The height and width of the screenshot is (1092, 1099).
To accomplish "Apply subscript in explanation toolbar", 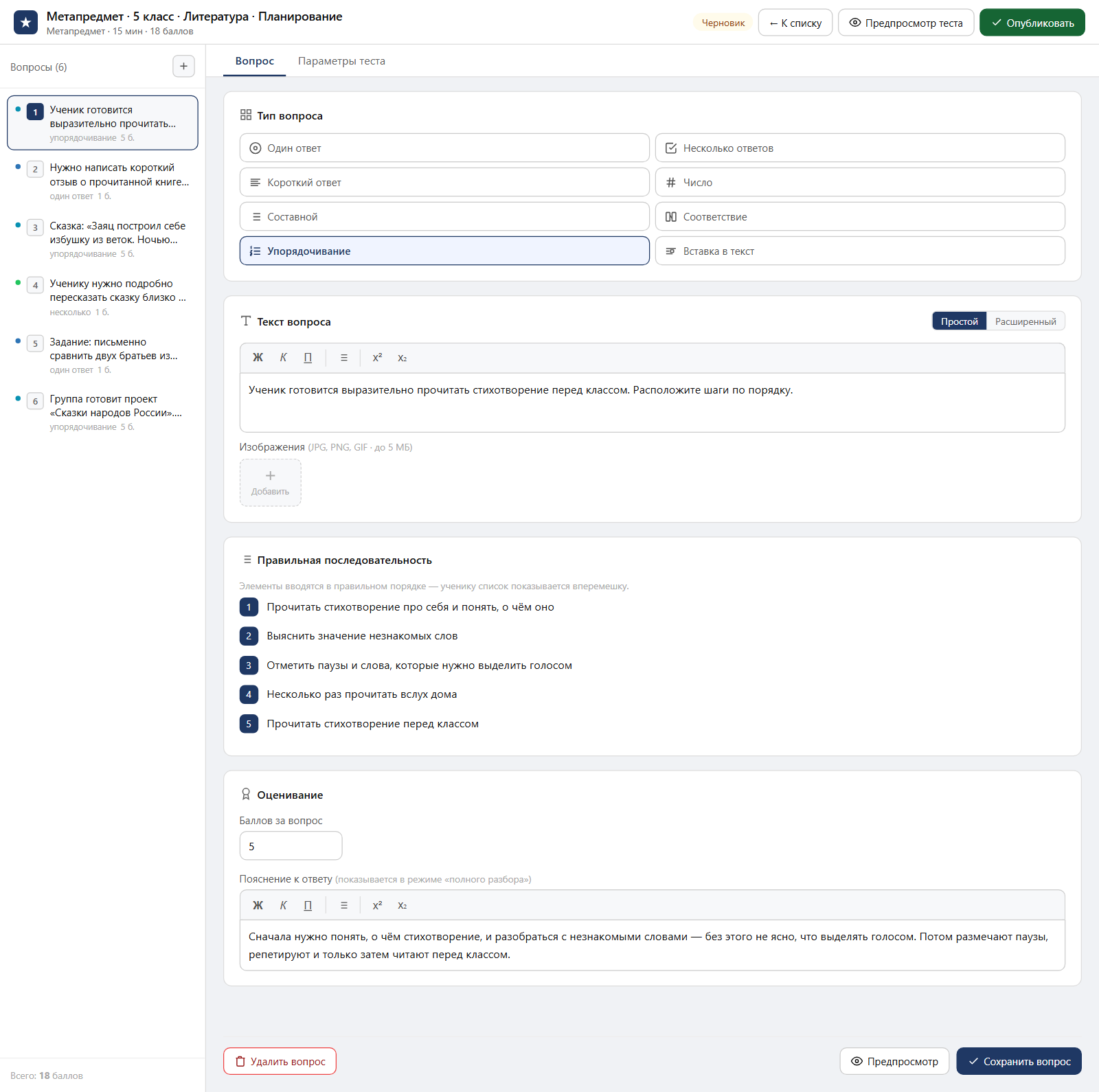I will 403,905.
